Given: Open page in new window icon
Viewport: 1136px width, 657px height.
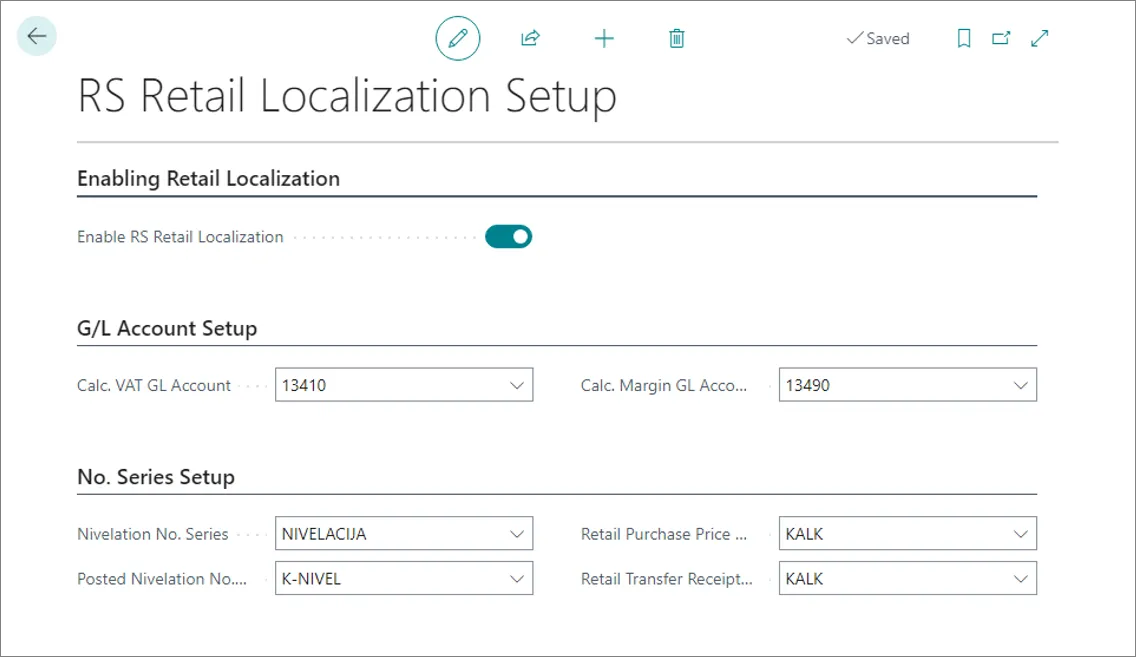Looking at the screenshot, I should [1001, 38].
